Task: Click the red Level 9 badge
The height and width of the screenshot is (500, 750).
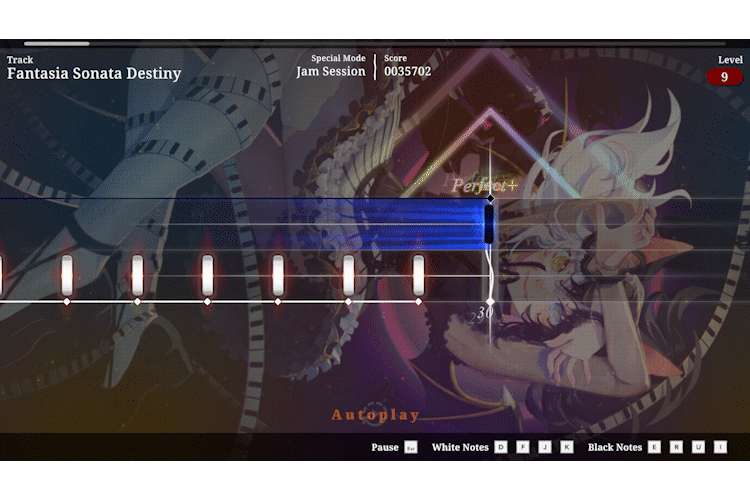Action: (724, 77)
